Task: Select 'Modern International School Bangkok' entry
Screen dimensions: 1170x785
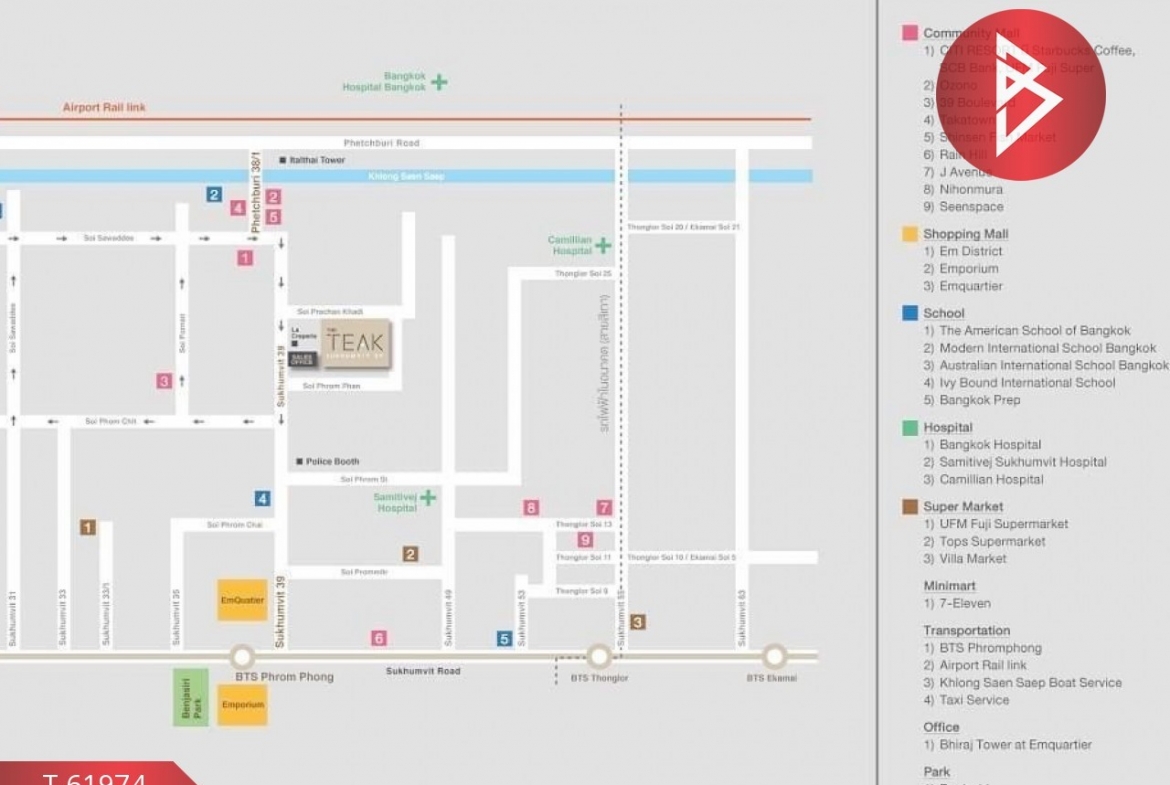Action: (1048, 348)
